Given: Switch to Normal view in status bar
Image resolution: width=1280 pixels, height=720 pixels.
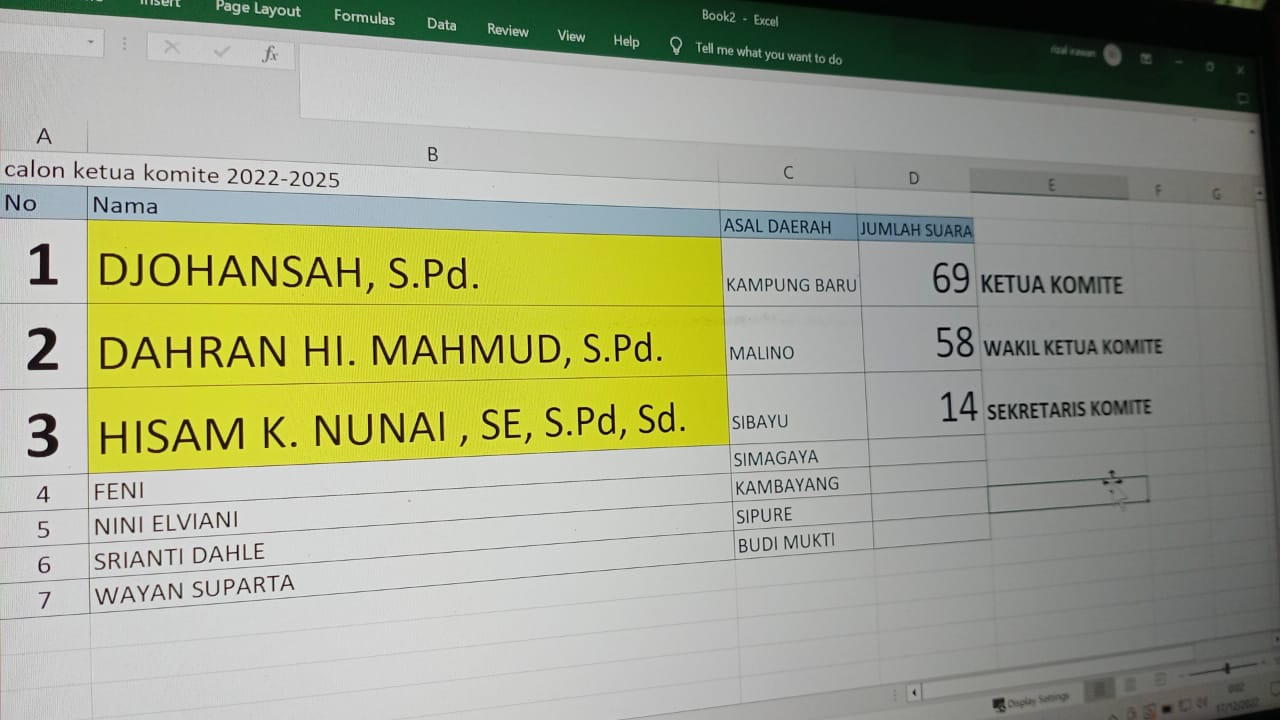Looking at the screenshot, I should point(1099,688).
